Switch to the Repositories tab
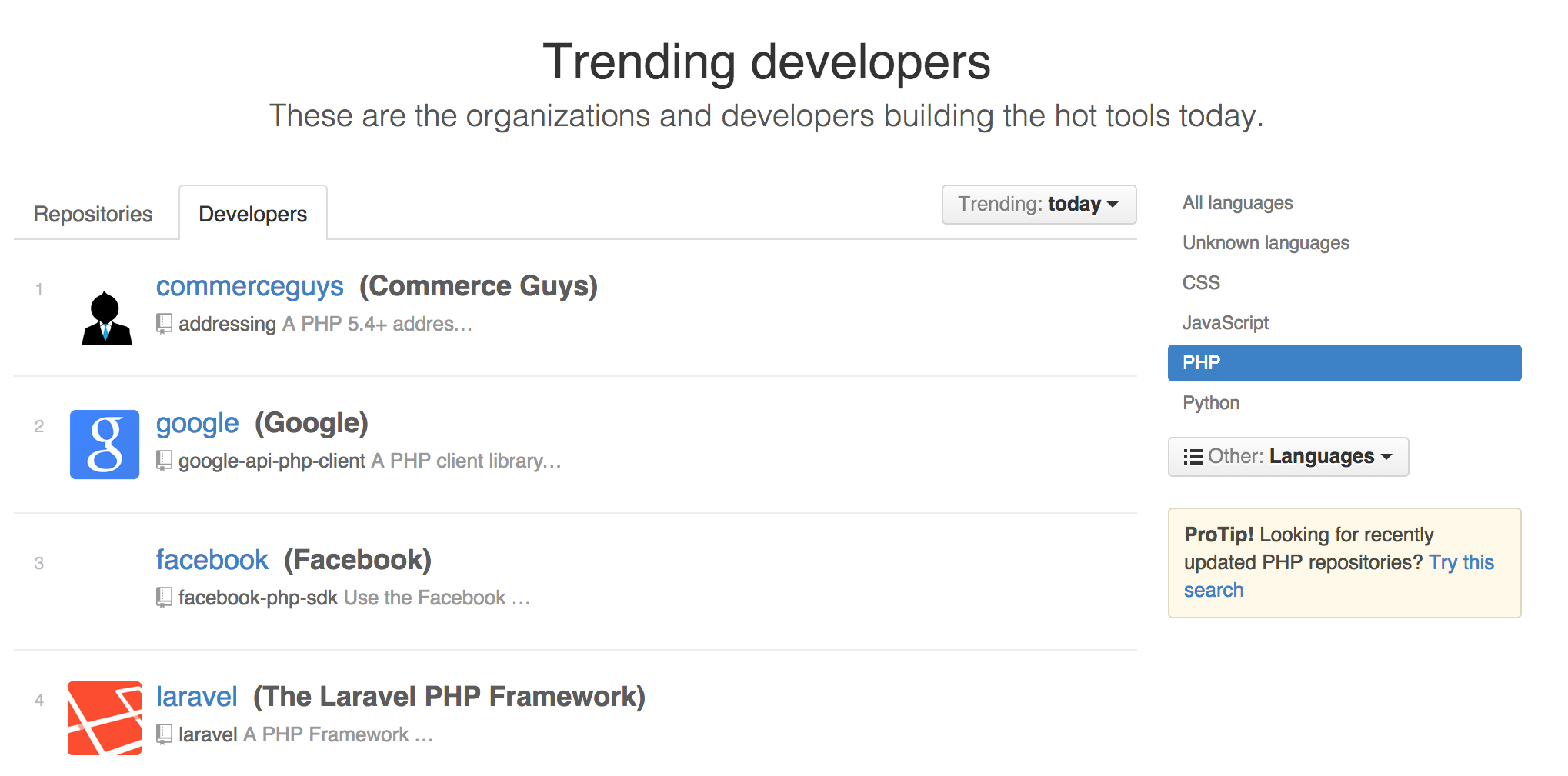The width and height of the screenshot is (1568, 776). coord(93,214)
